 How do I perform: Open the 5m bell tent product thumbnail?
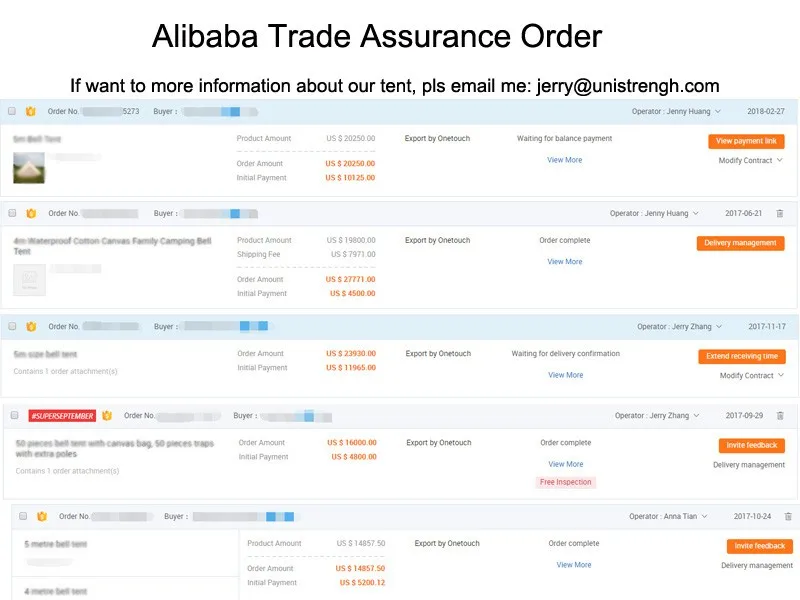tap(29, 168)
